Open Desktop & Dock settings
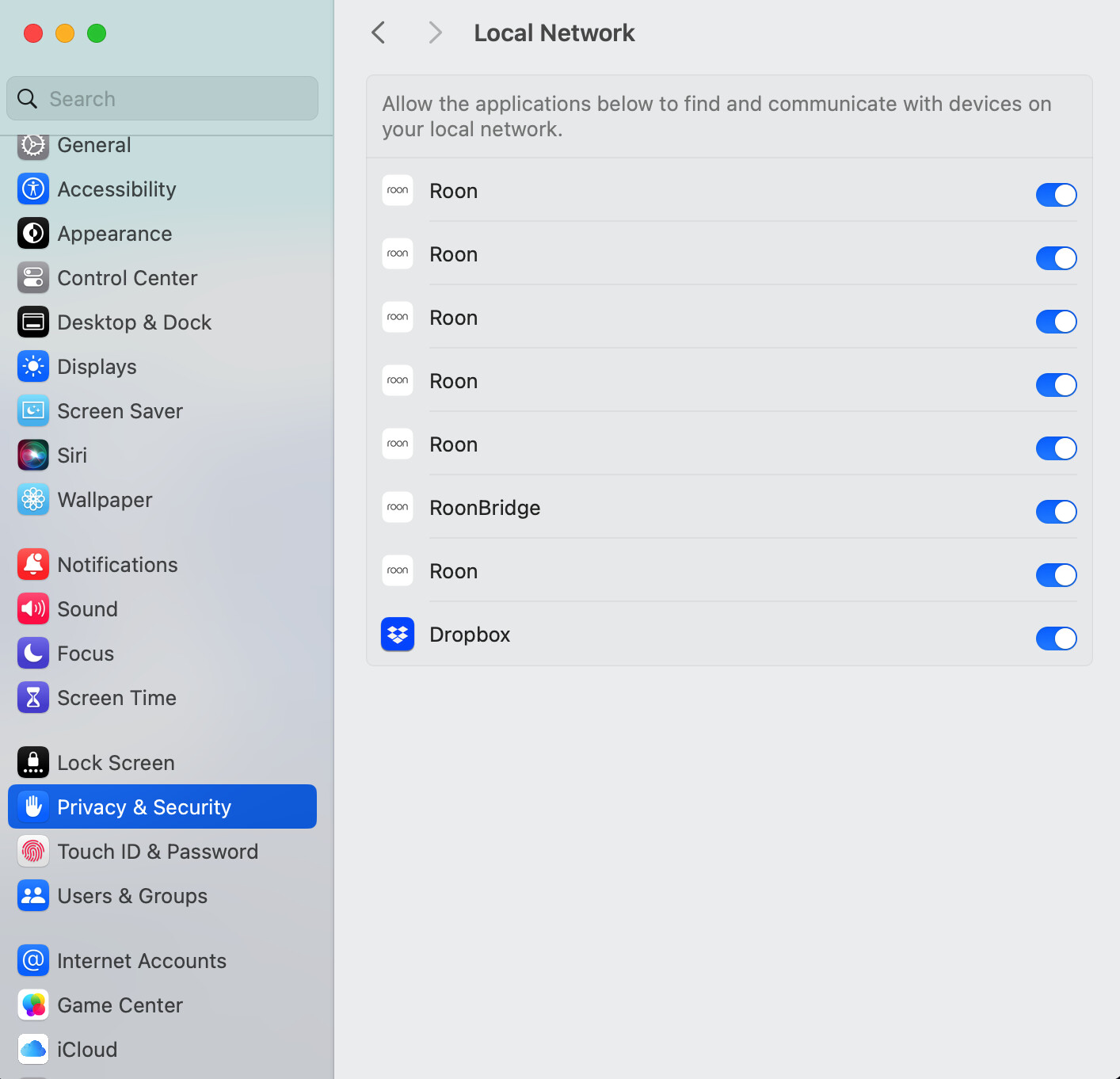Screen dimensions: 1120x1079 (134, 322)
